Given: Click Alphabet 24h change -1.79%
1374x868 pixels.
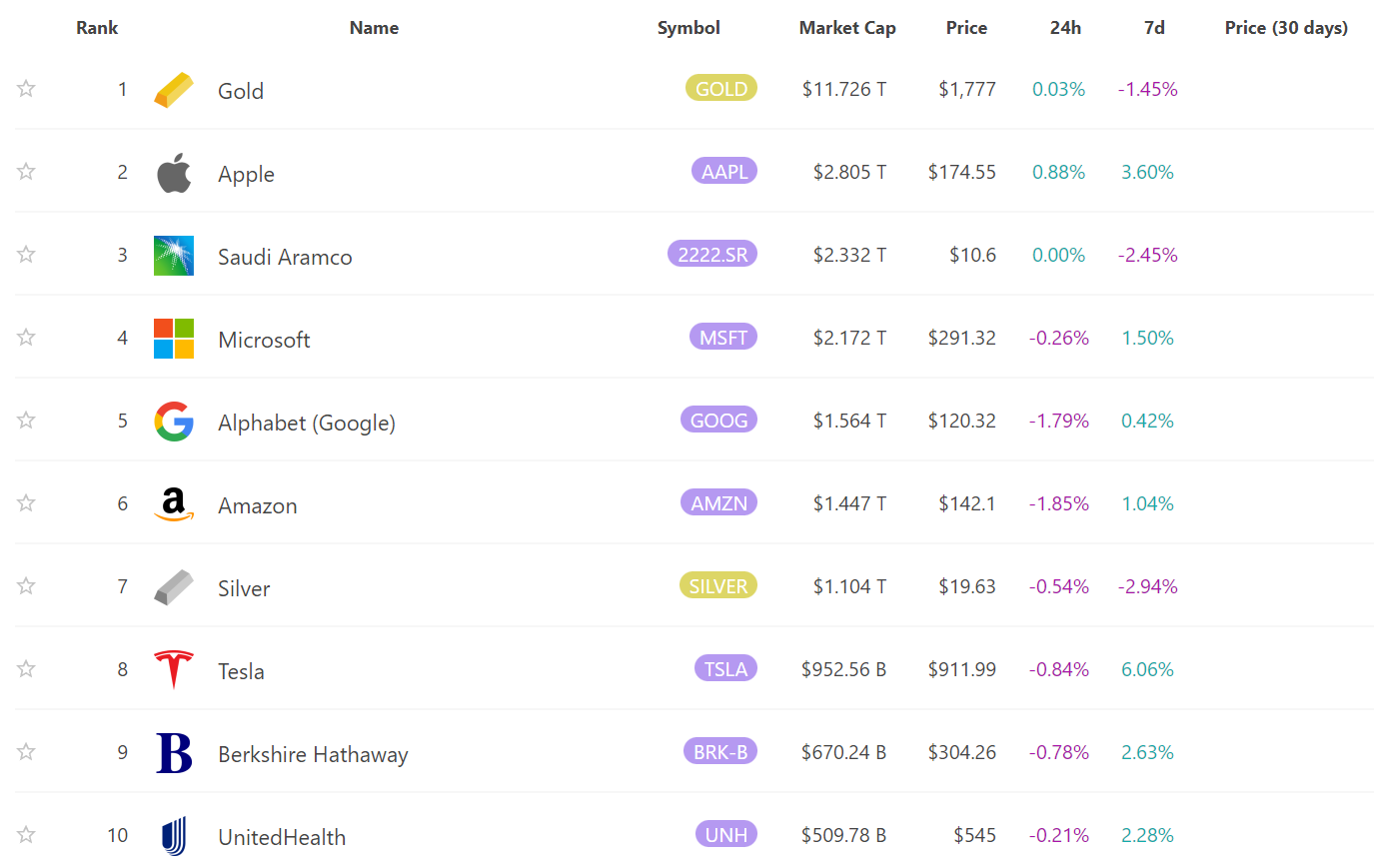Looking at the screenshot, I should [1059, 421].
